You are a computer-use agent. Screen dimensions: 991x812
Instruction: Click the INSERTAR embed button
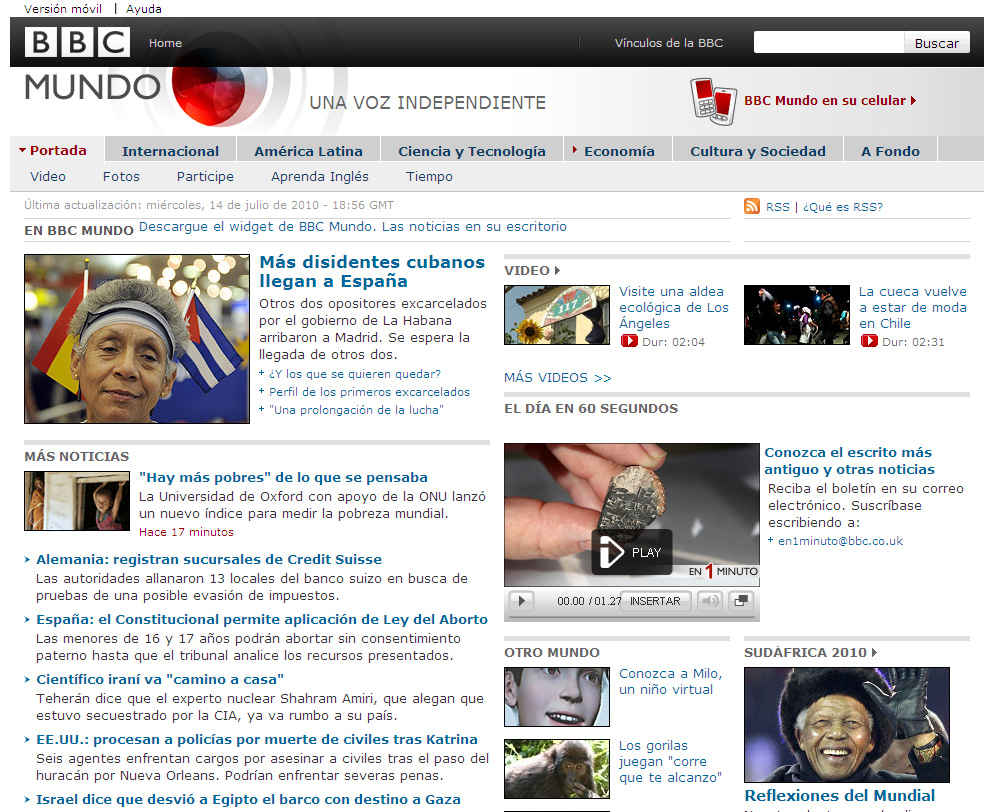[655, 601]
